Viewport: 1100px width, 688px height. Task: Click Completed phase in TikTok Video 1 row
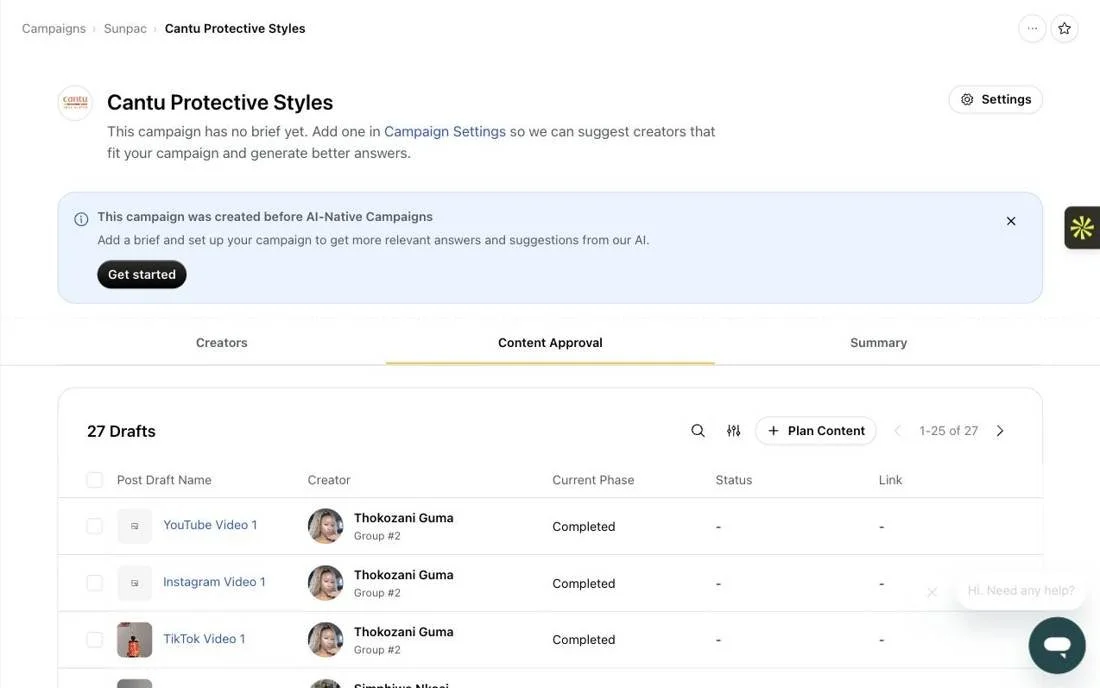[x=584, y=640]
